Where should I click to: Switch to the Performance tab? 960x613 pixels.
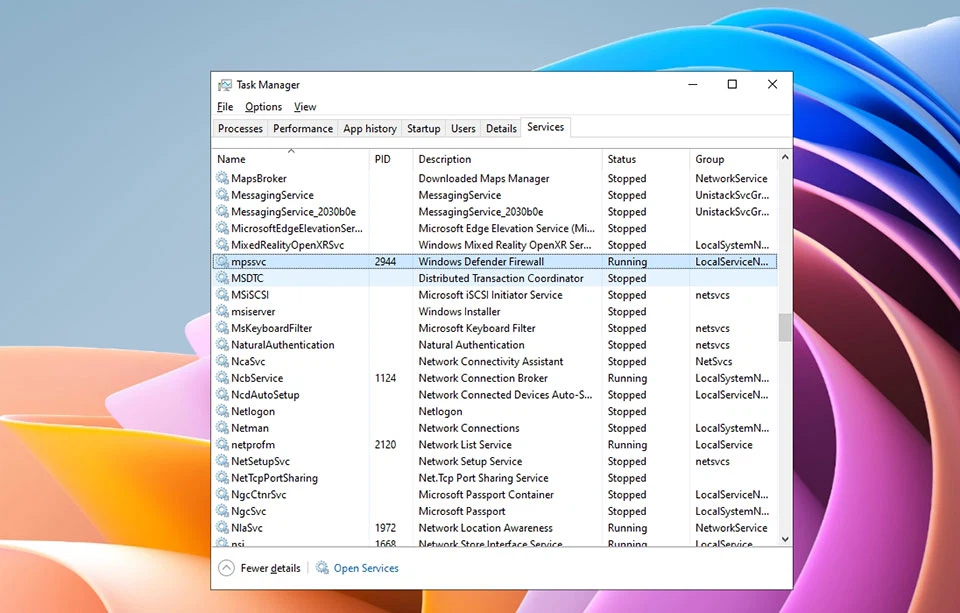[302, 128]
